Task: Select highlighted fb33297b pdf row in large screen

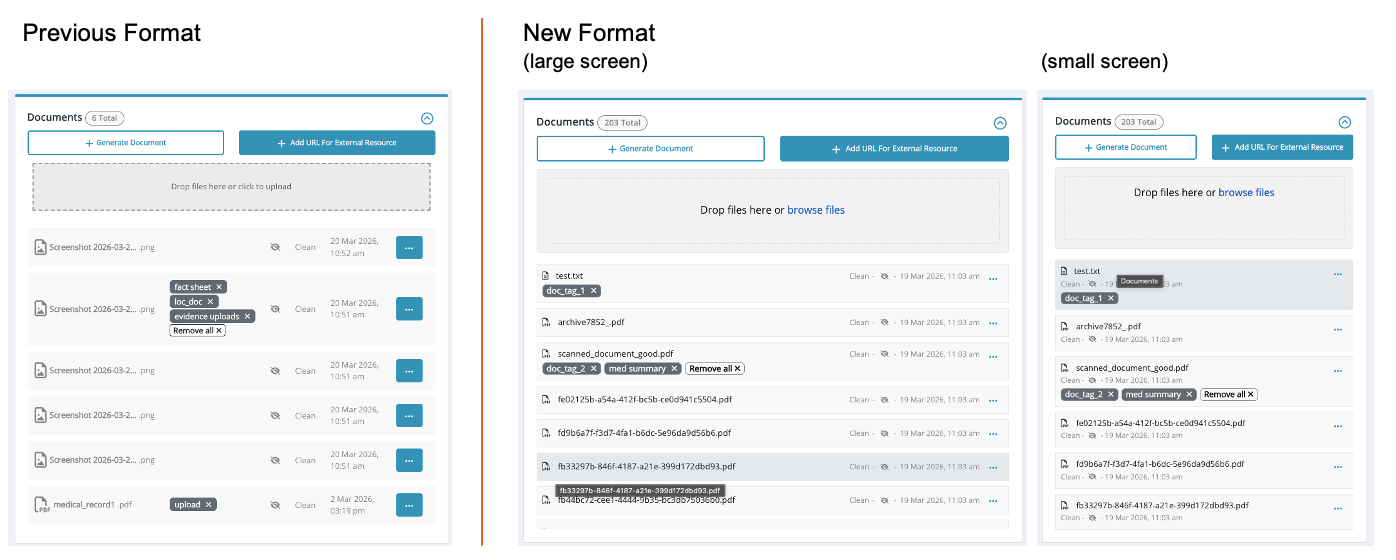Action: tap(773, 467)
